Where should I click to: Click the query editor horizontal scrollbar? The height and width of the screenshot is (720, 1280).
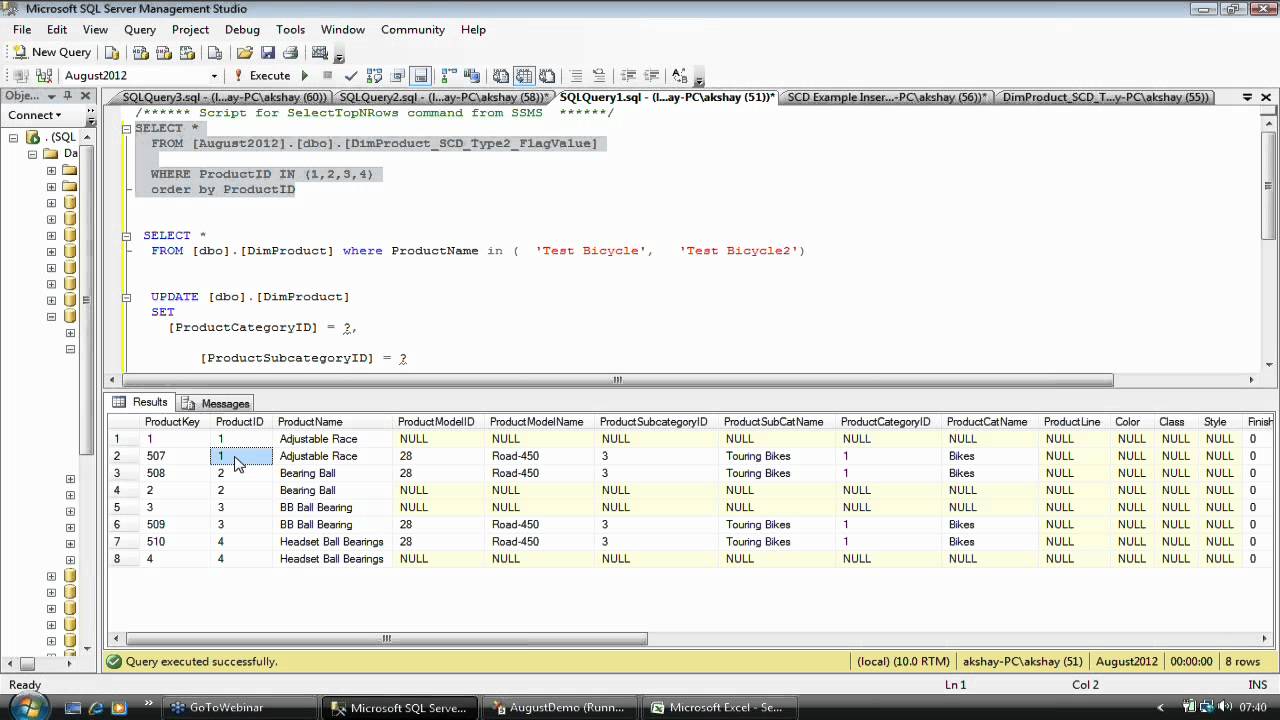point(617,380)
